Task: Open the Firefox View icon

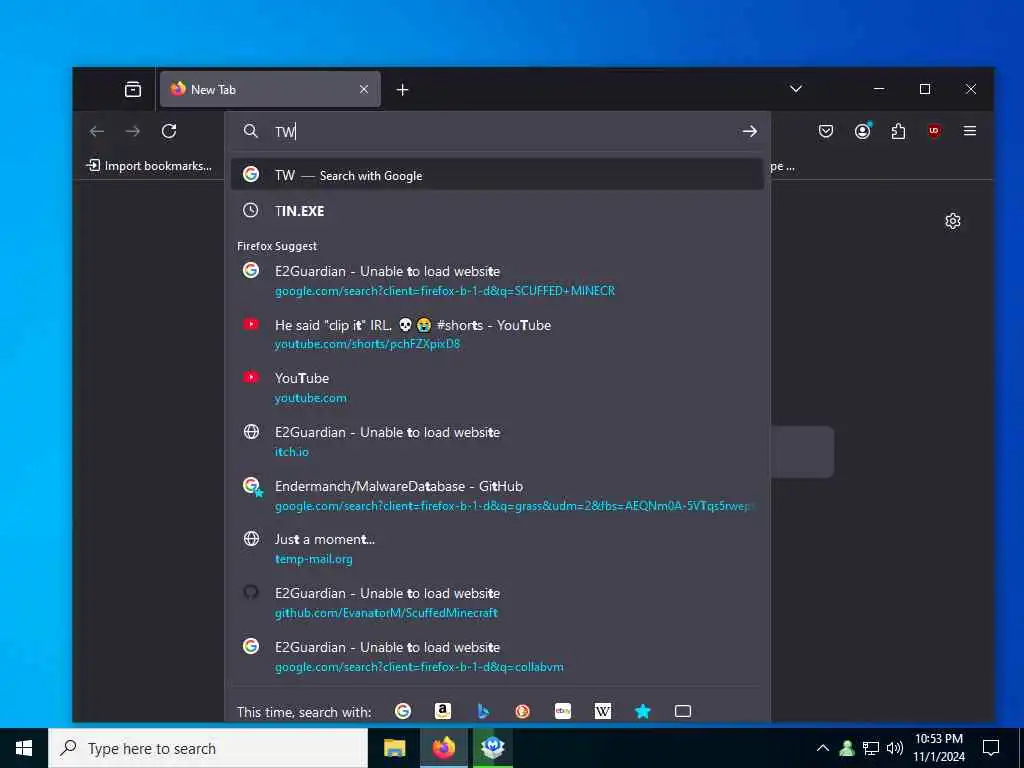Action: (x=133, y=89)
